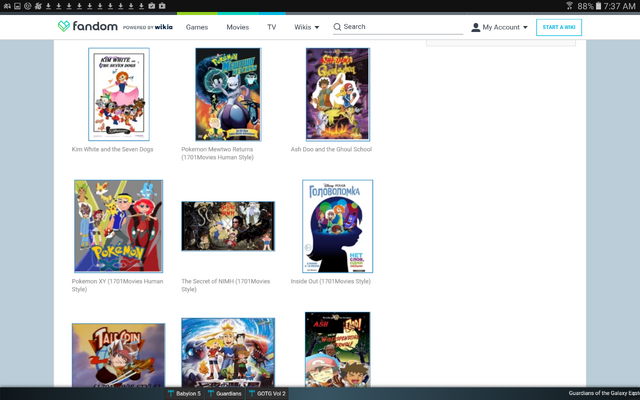
Task: Click 'Inside Out (1701Movies Style)' caption
Action: [x=331, y=281]
